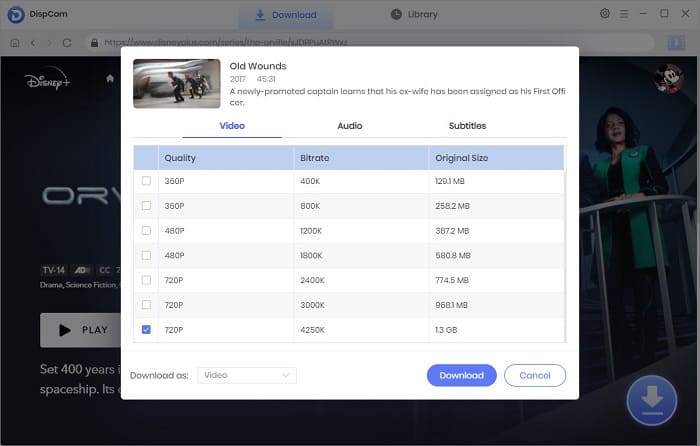Click the blue Download button

[462, 375]
